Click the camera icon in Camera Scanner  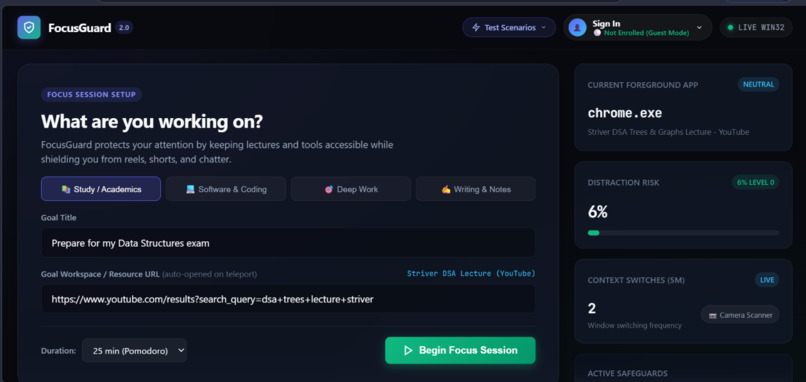(712, 315)
